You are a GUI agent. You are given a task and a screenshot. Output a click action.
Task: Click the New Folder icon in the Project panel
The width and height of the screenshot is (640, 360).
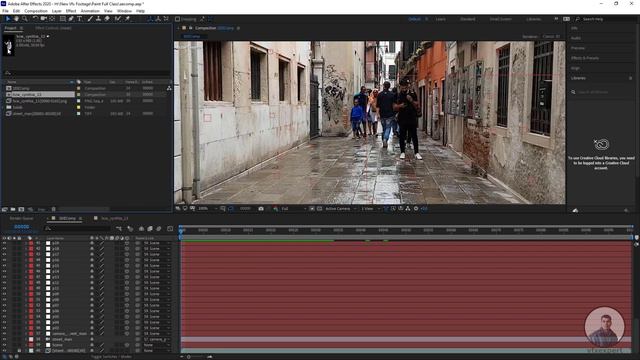tap(13, 209)
